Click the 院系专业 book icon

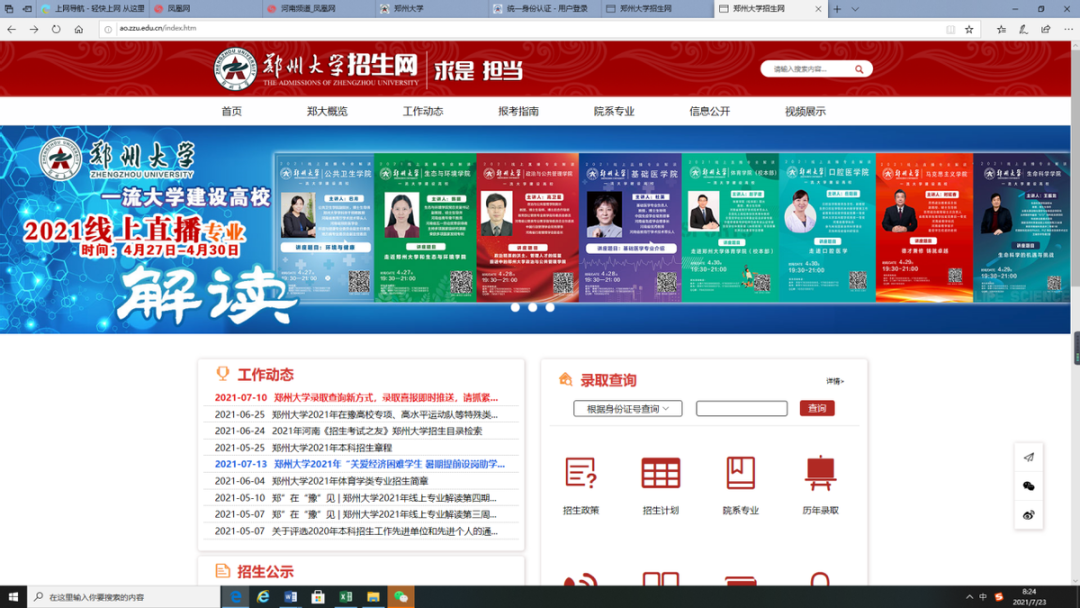tap(740, 475)
